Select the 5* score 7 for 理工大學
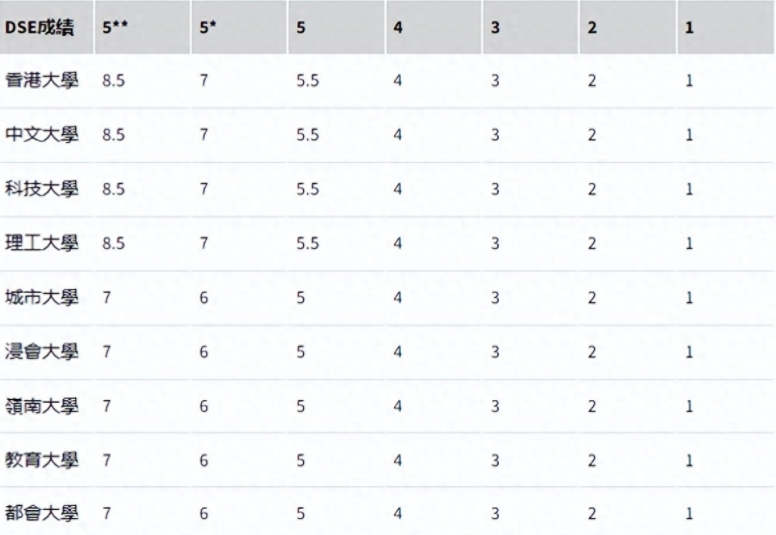This screenshot has height=535, width=776. [x=203, y=243]
